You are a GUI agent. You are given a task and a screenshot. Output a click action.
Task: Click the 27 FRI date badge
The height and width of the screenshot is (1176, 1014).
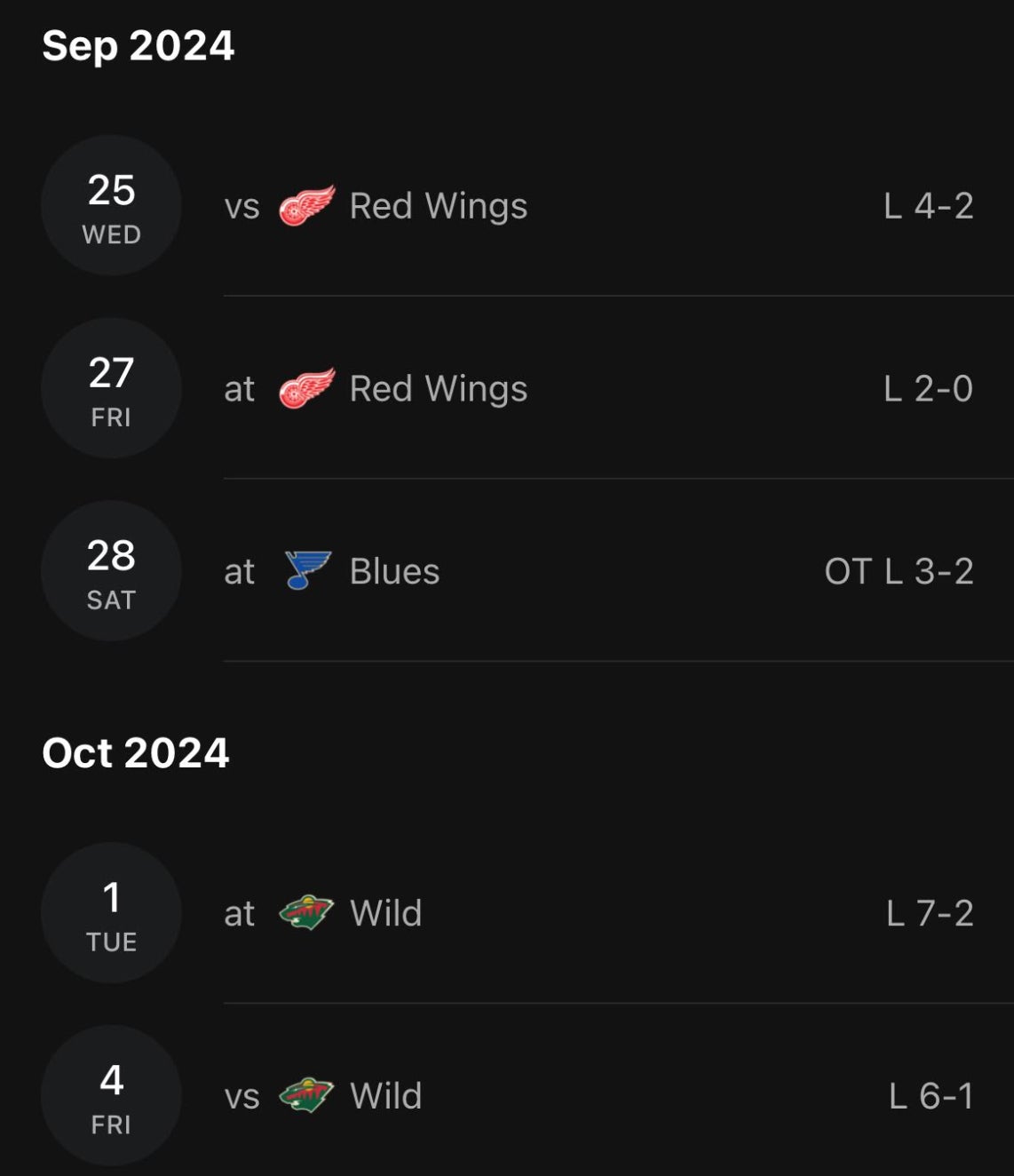click(x=111, y=389)
